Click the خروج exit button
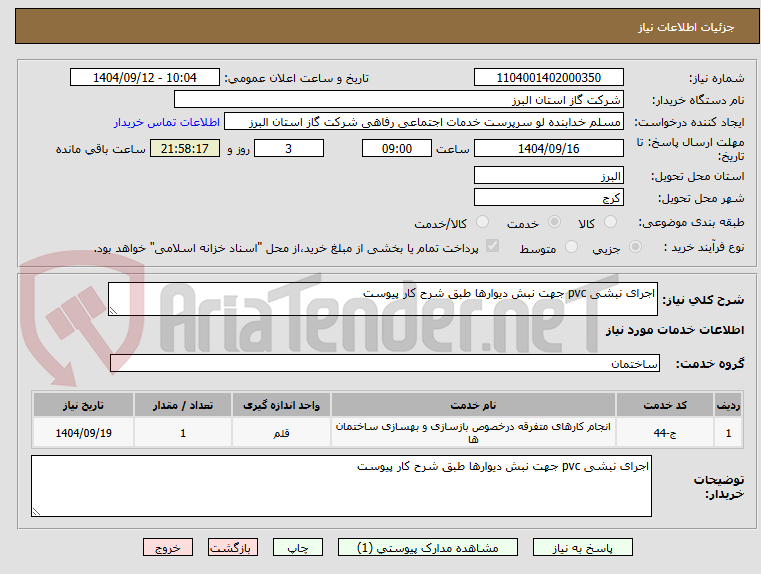The width and height of the screenshot is (761, 574). (x=167, y=547)
